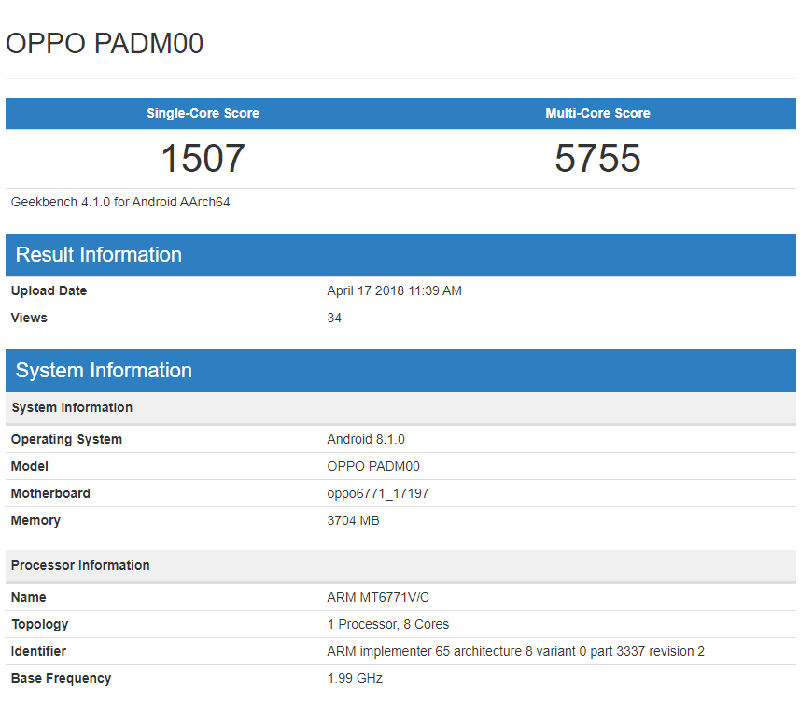Click the Views count value 34
Image resolution: width=800 pixels, height=709 pixels.
(x=334, y=318)
